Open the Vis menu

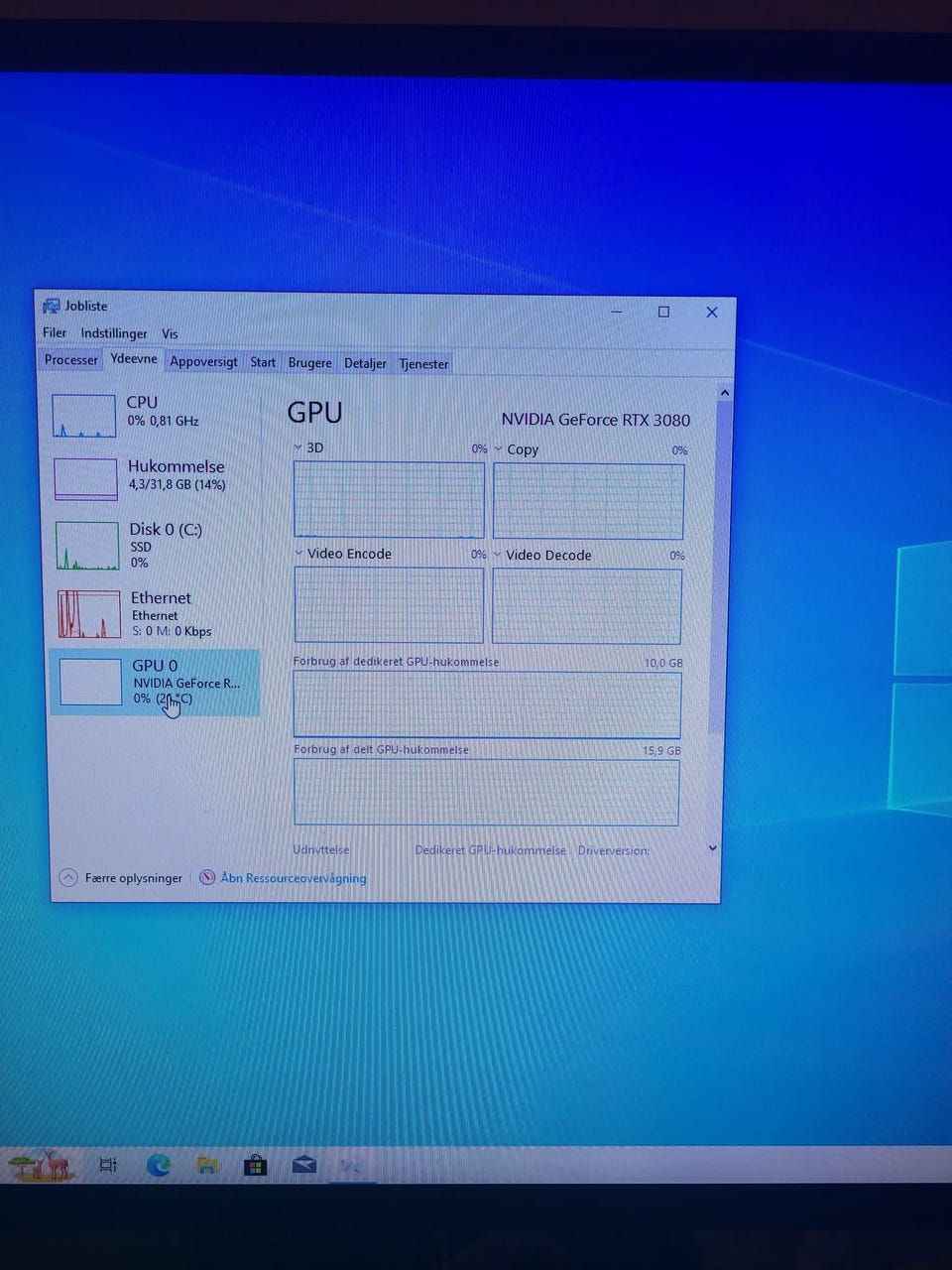point(170,334)
